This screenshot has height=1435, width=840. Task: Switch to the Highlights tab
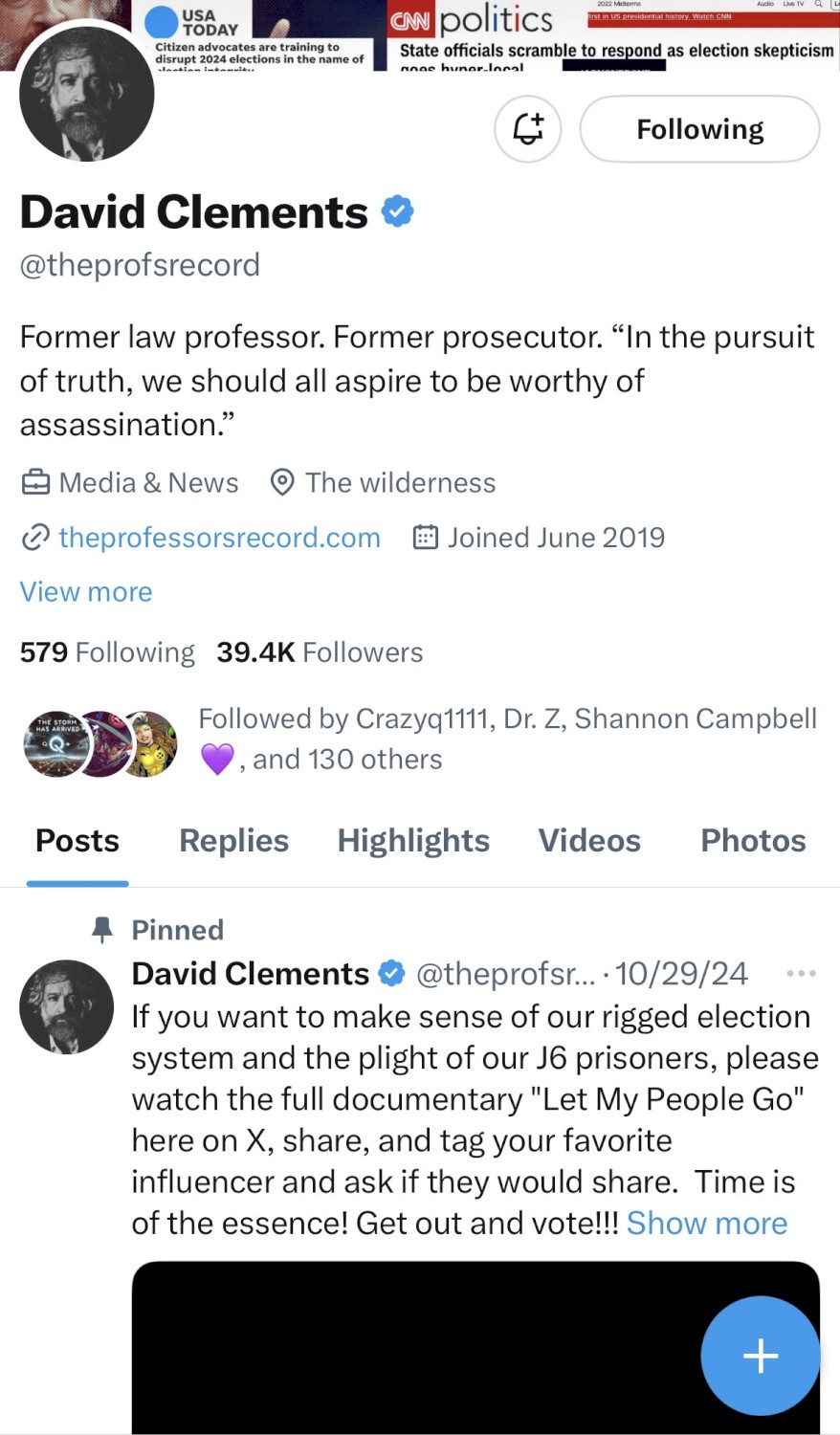click(413, 841)
